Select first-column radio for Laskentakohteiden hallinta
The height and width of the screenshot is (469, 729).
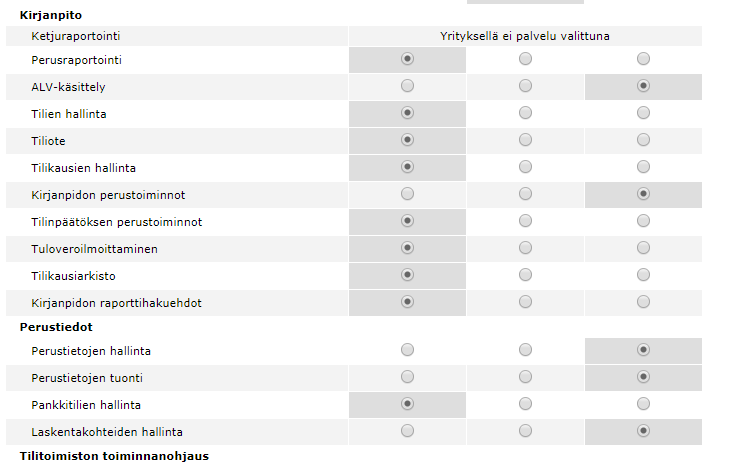pyautogui.click(x=407, y=431)
